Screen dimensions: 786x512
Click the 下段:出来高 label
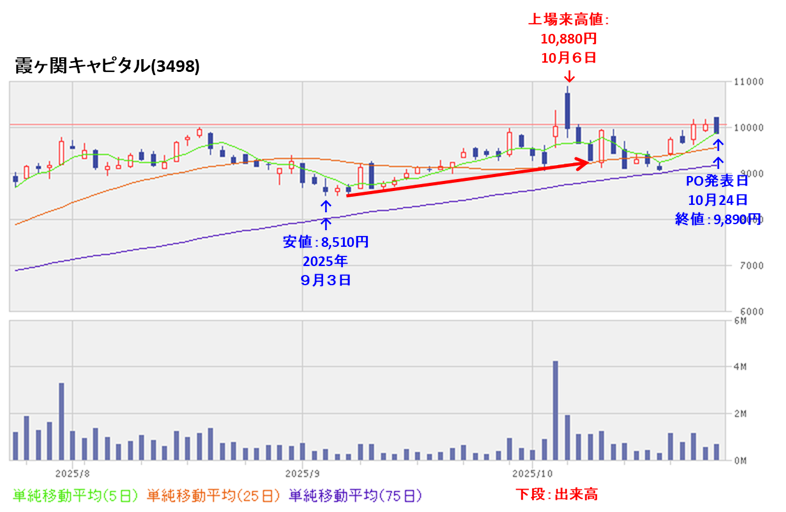coord(557,494)
